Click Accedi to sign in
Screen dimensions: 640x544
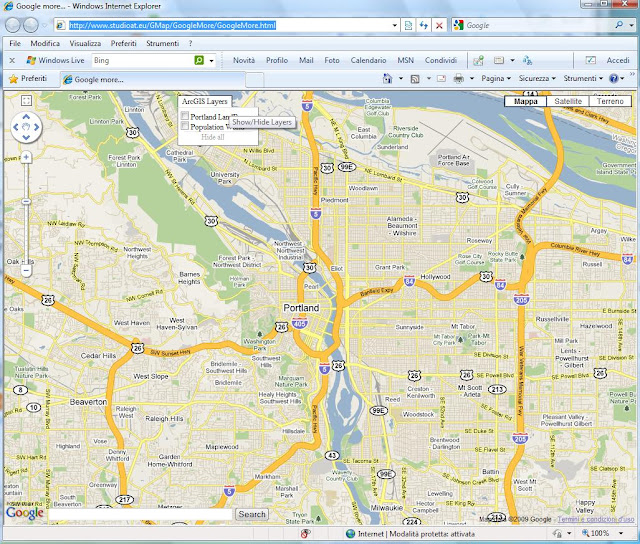pos(618,60)
